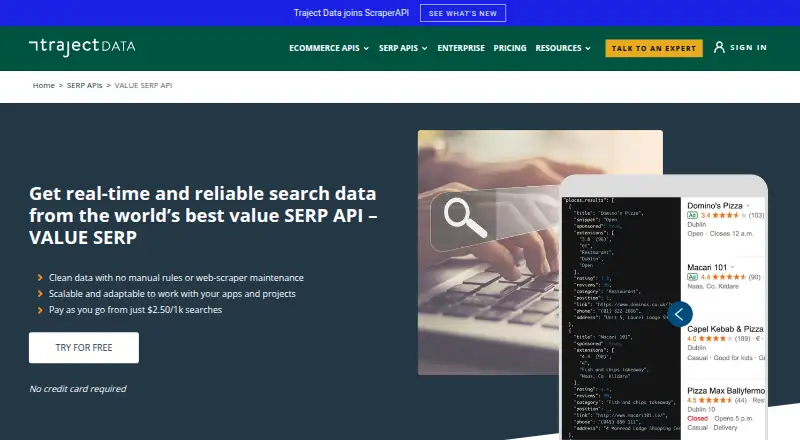Click the 'Pay as you go' pricing bullet
Screen dimensions: 800x440
135,310
